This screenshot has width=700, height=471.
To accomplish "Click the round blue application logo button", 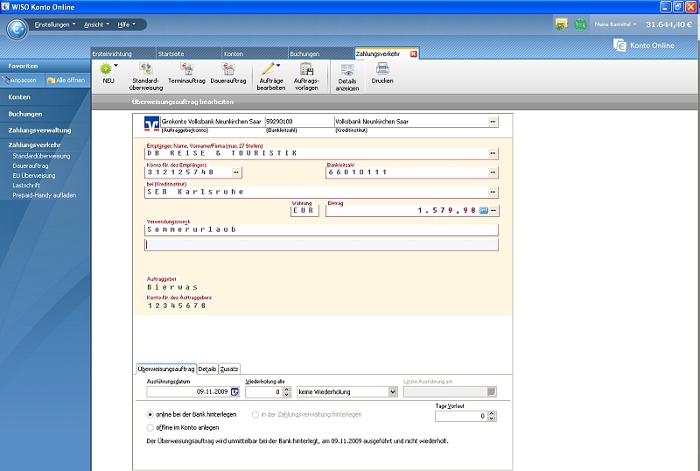I will coord(17,29).
